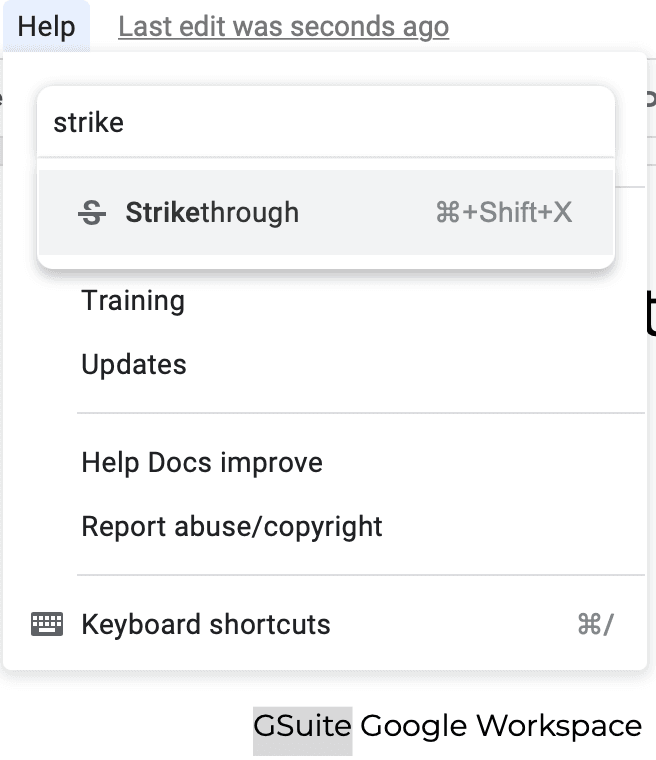The image size is (656, 760).
Task: Select Help Docs improve
Action: pos(202,462)
